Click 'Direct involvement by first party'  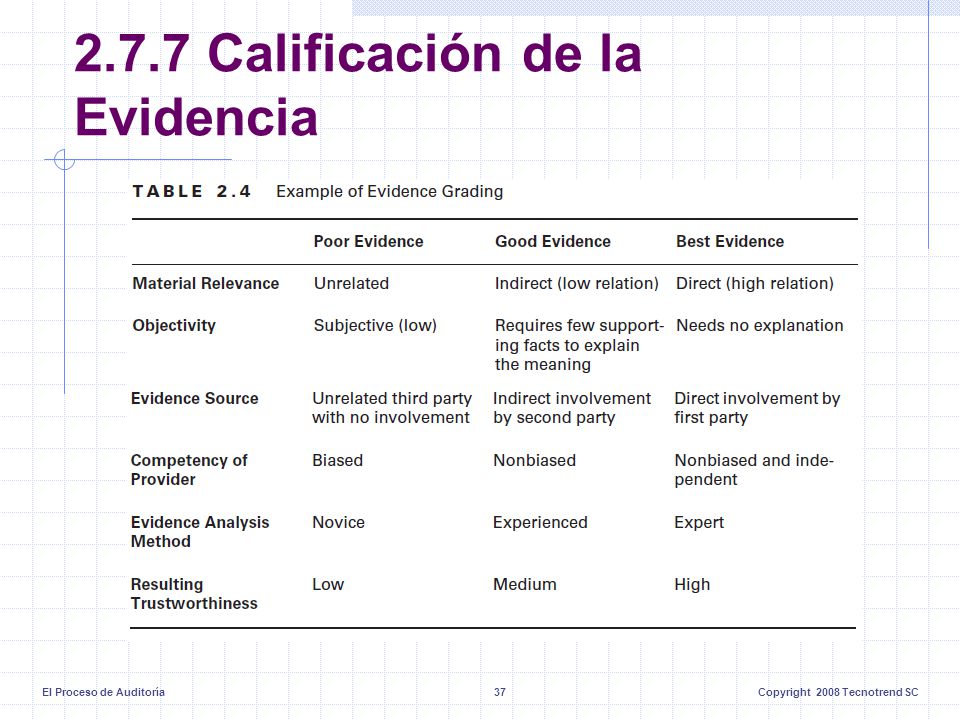click(757, 408)
